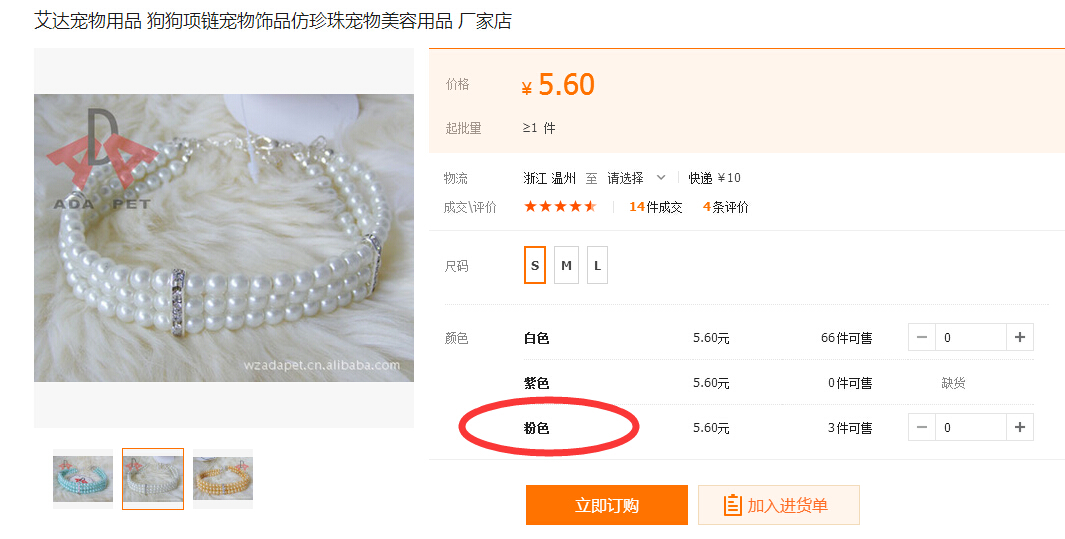
Task: Click the main pearl necklace product image
Action: coord(224,238)
